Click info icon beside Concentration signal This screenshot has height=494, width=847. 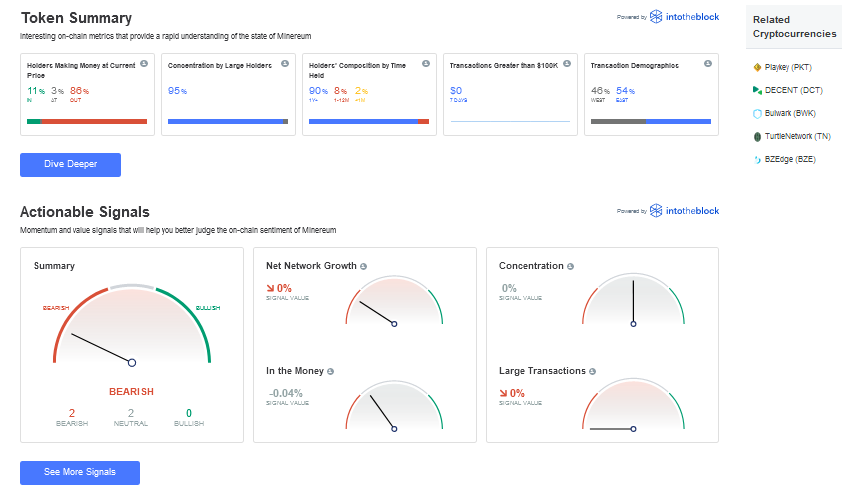(570, 266)
